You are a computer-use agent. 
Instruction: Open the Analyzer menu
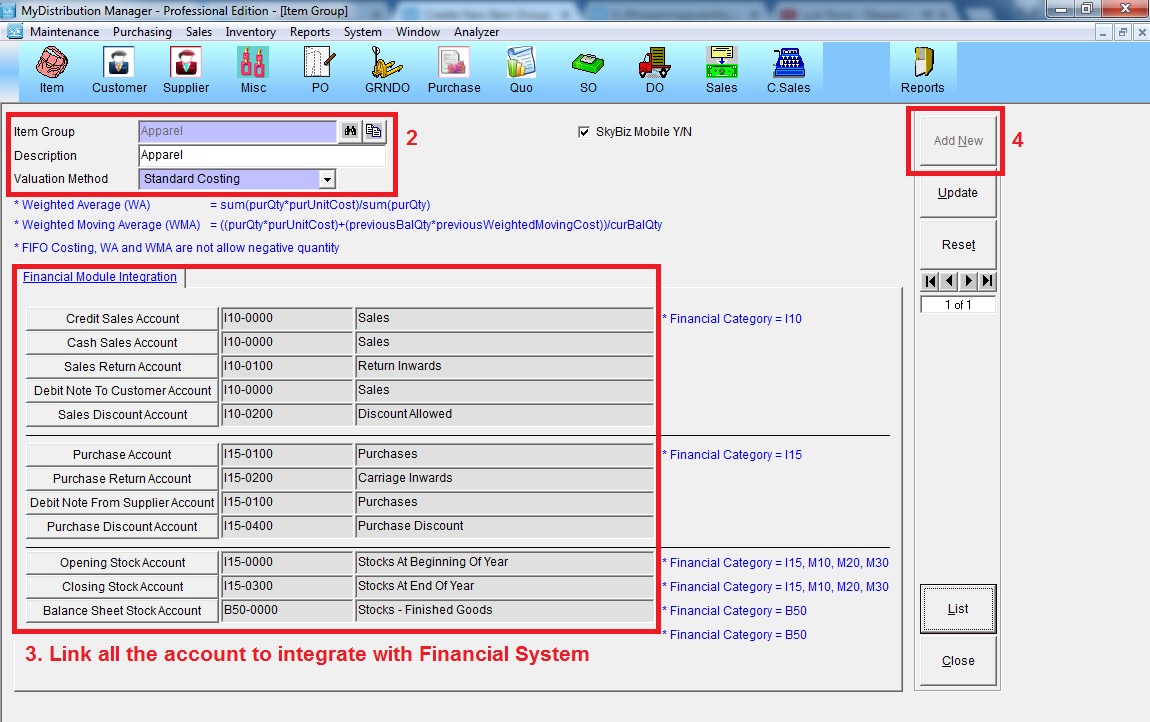pyautogui.click(x=476, y=32)
